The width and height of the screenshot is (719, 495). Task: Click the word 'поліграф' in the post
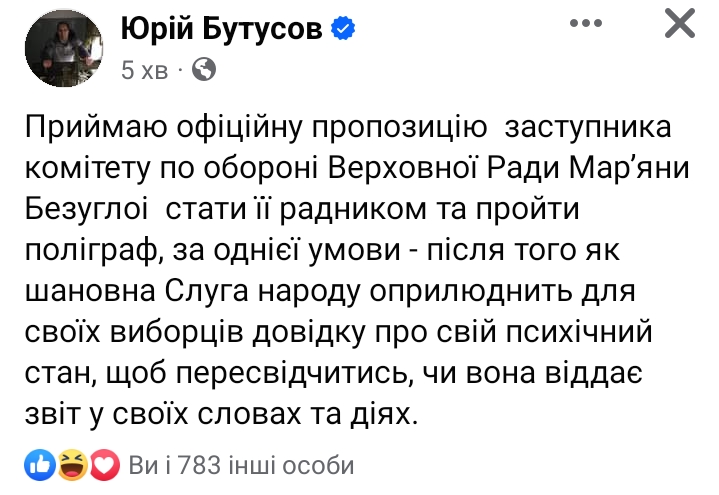tap(90, 250)
